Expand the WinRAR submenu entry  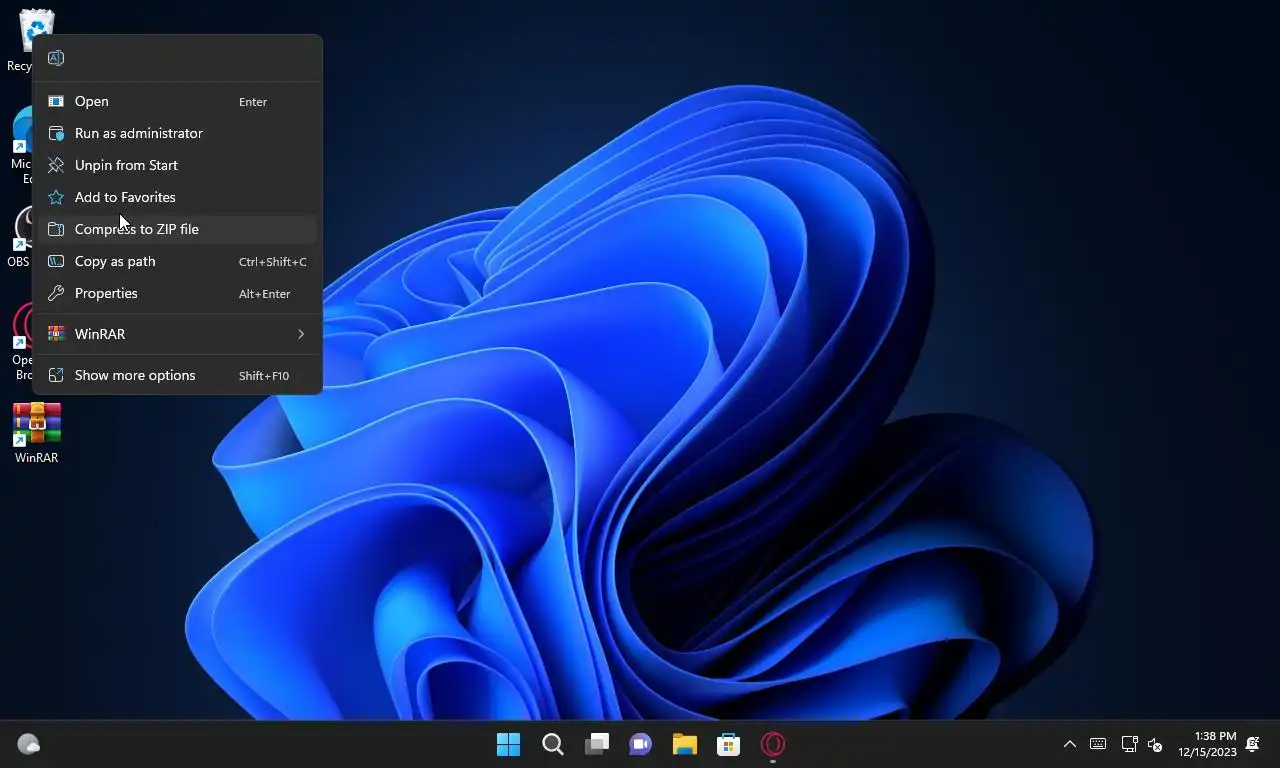178,334
